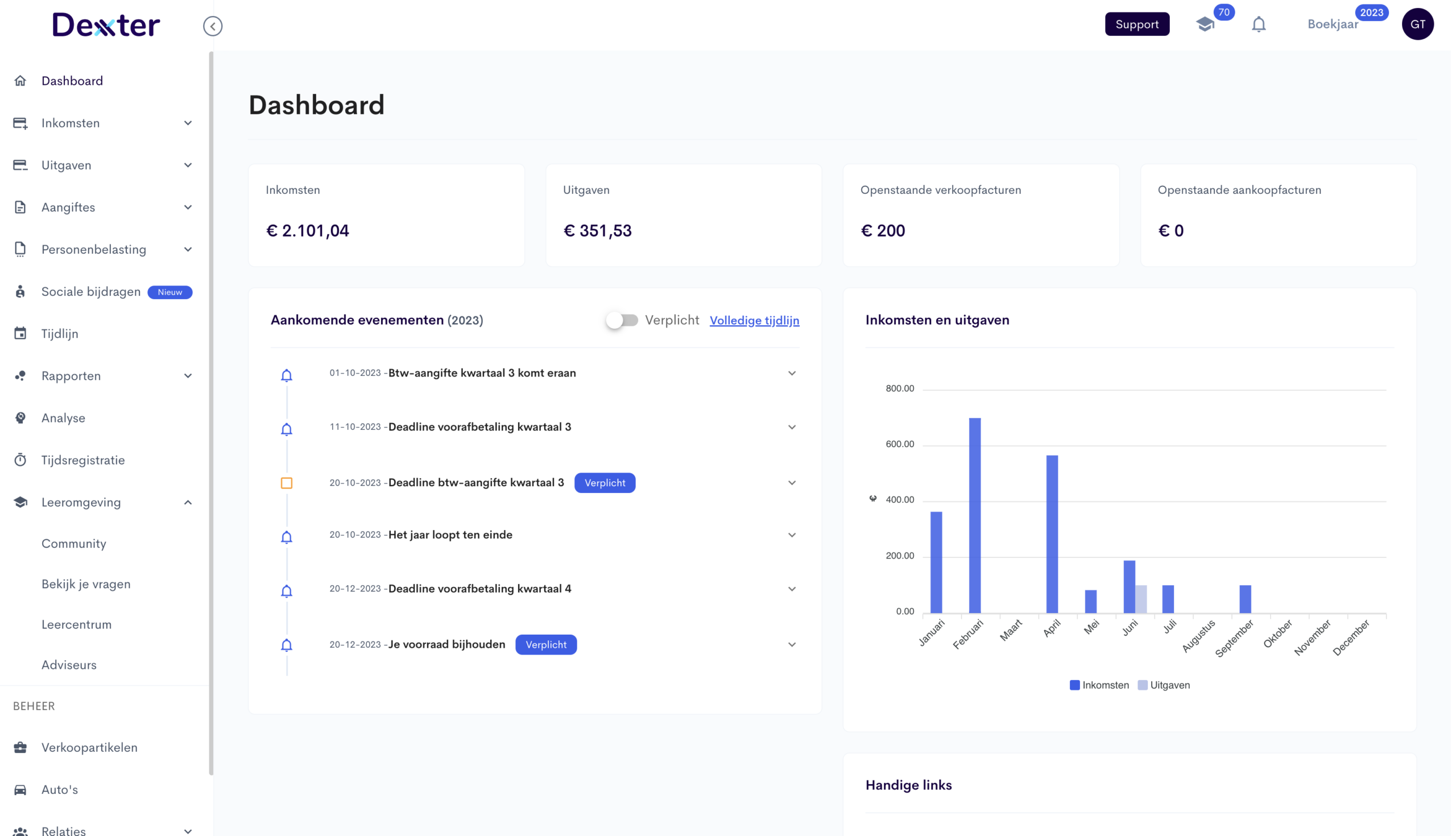1456x836 pixels.
Task: Toggle Uitgaven legend in chart
Action: click(x=1164, y=685)
